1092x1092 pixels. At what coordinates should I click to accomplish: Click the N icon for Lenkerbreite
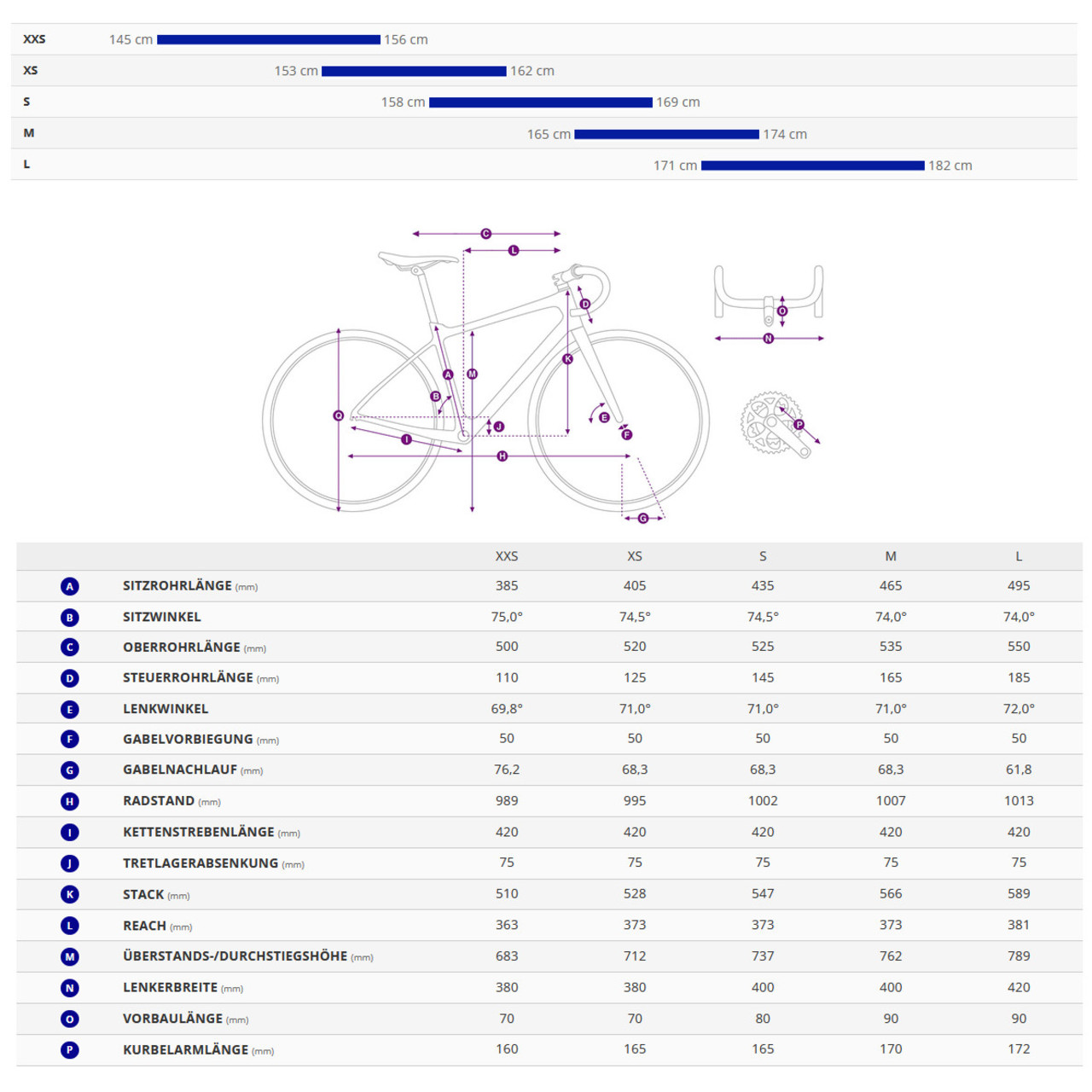click(70, 988)
